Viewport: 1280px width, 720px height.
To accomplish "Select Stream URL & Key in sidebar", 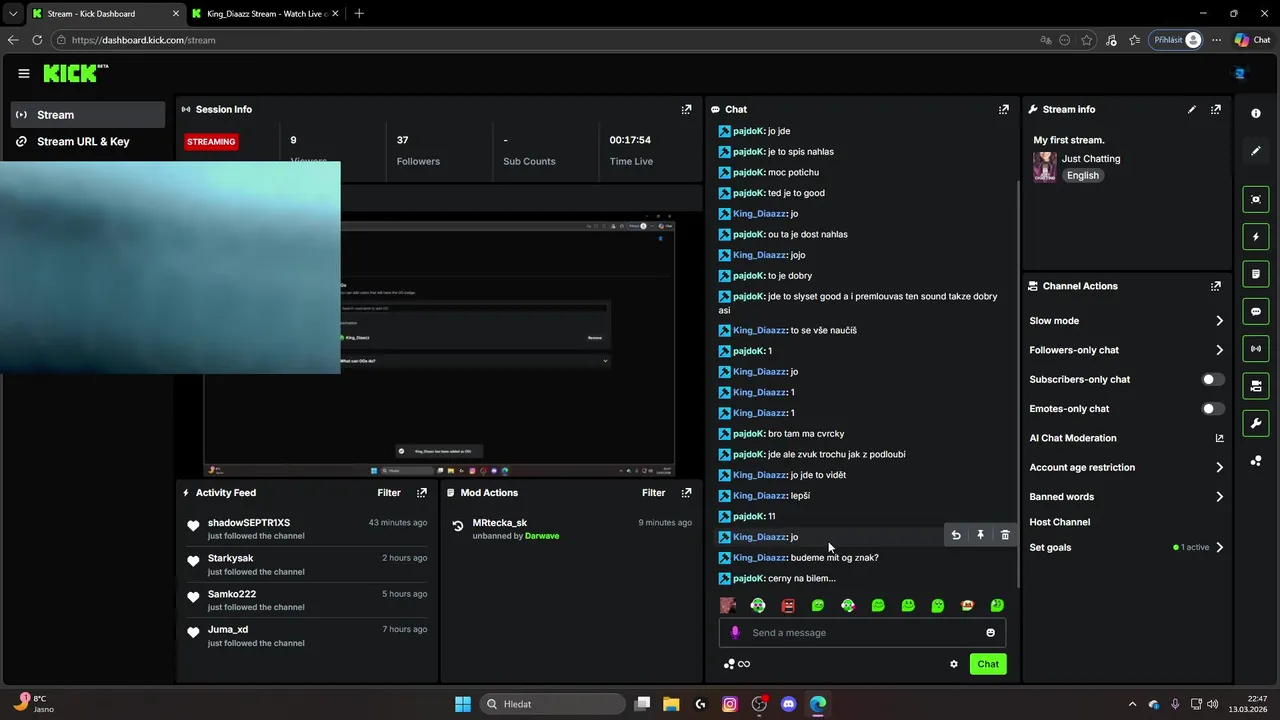I will pyautogui.click(x=88, y=141).
